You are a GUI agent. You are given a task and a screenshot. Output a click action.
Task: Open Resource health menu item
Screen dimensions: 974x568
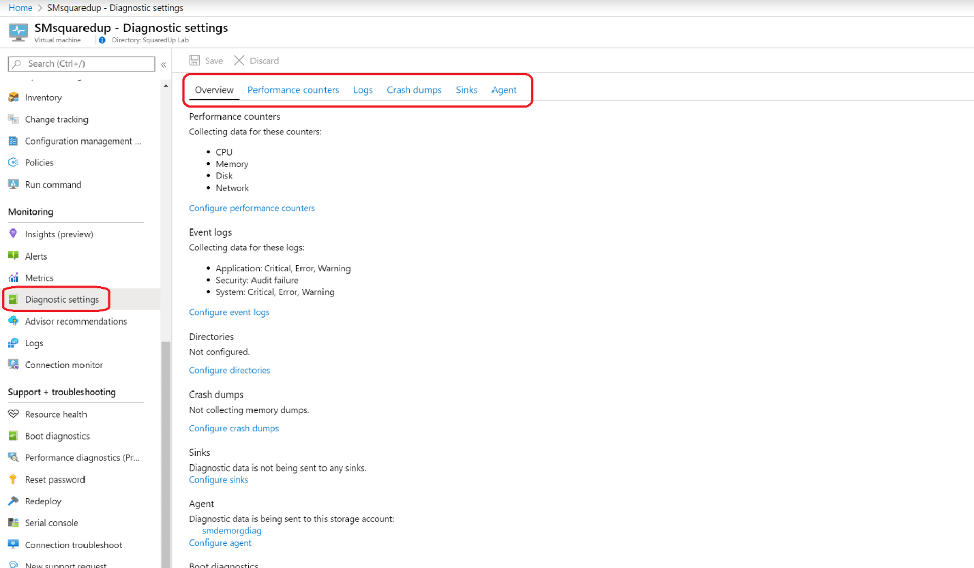click(x=56, y=415)
